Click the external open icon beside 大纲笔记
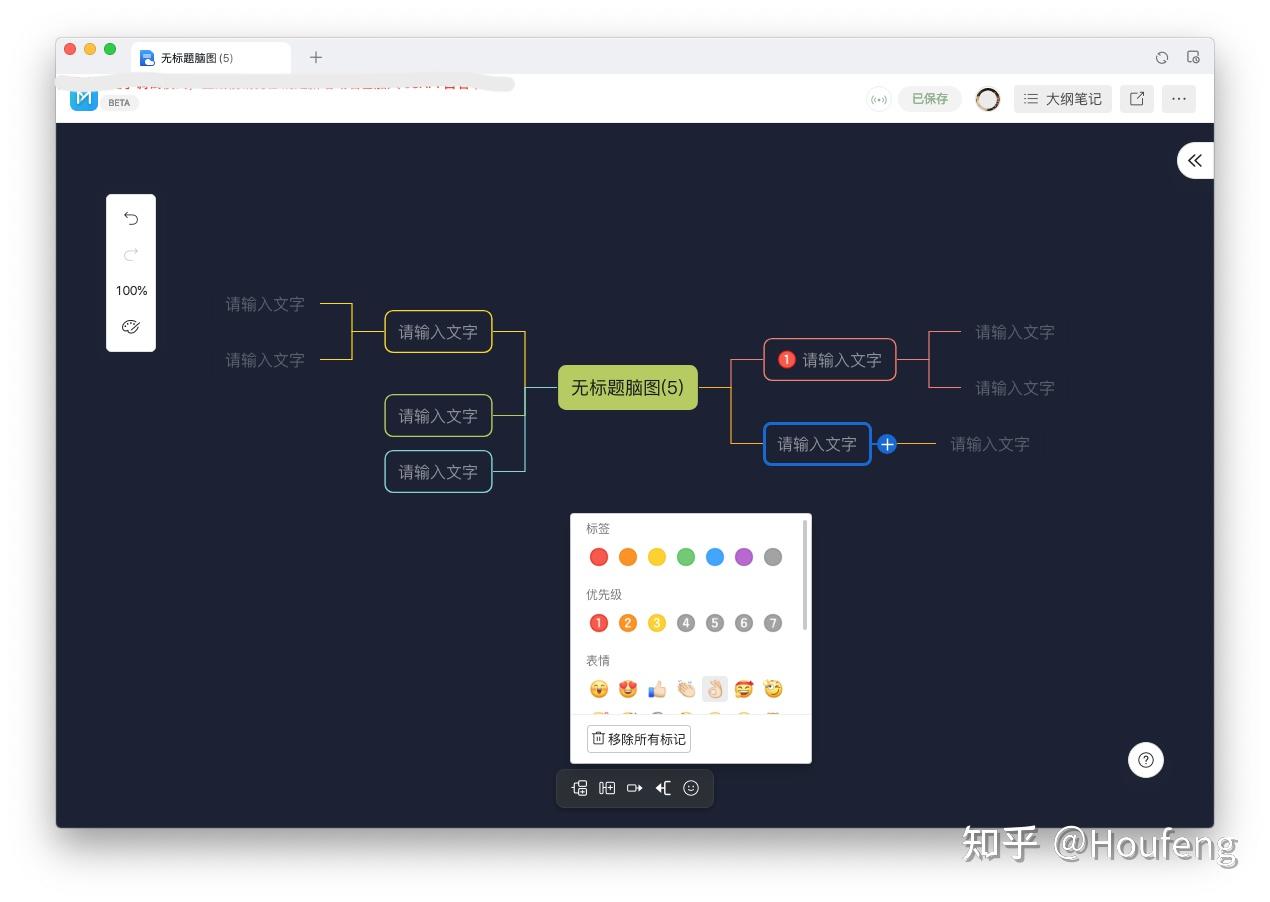 [x=1136, y=99]
